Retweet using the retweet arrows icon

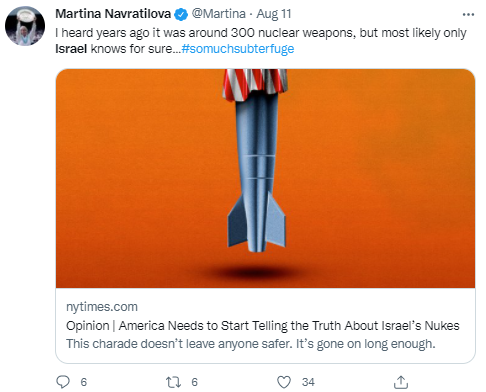[x=173, y=382]
